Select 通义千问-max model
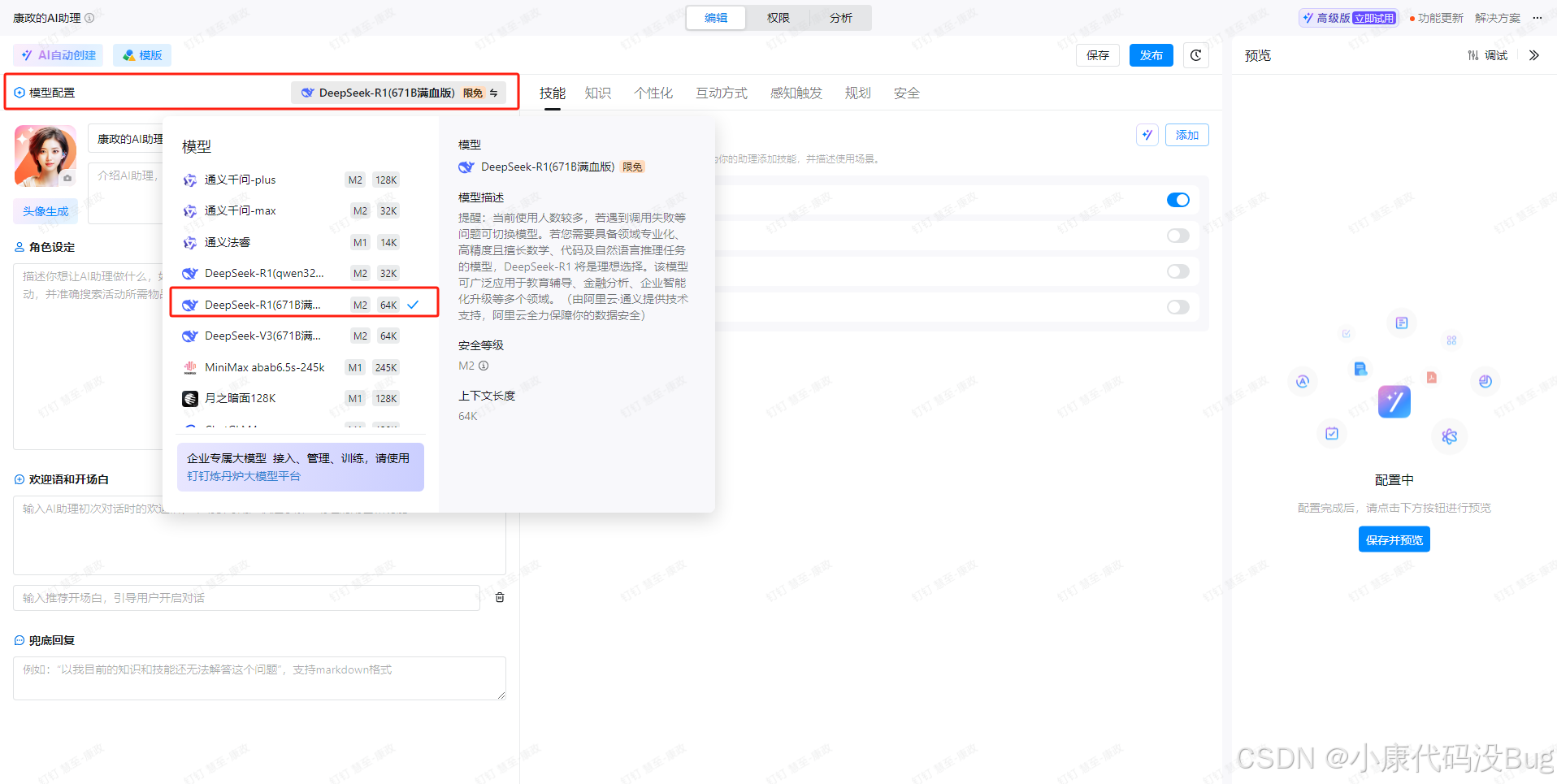1557x784 pixels. [x=301, y=210]
